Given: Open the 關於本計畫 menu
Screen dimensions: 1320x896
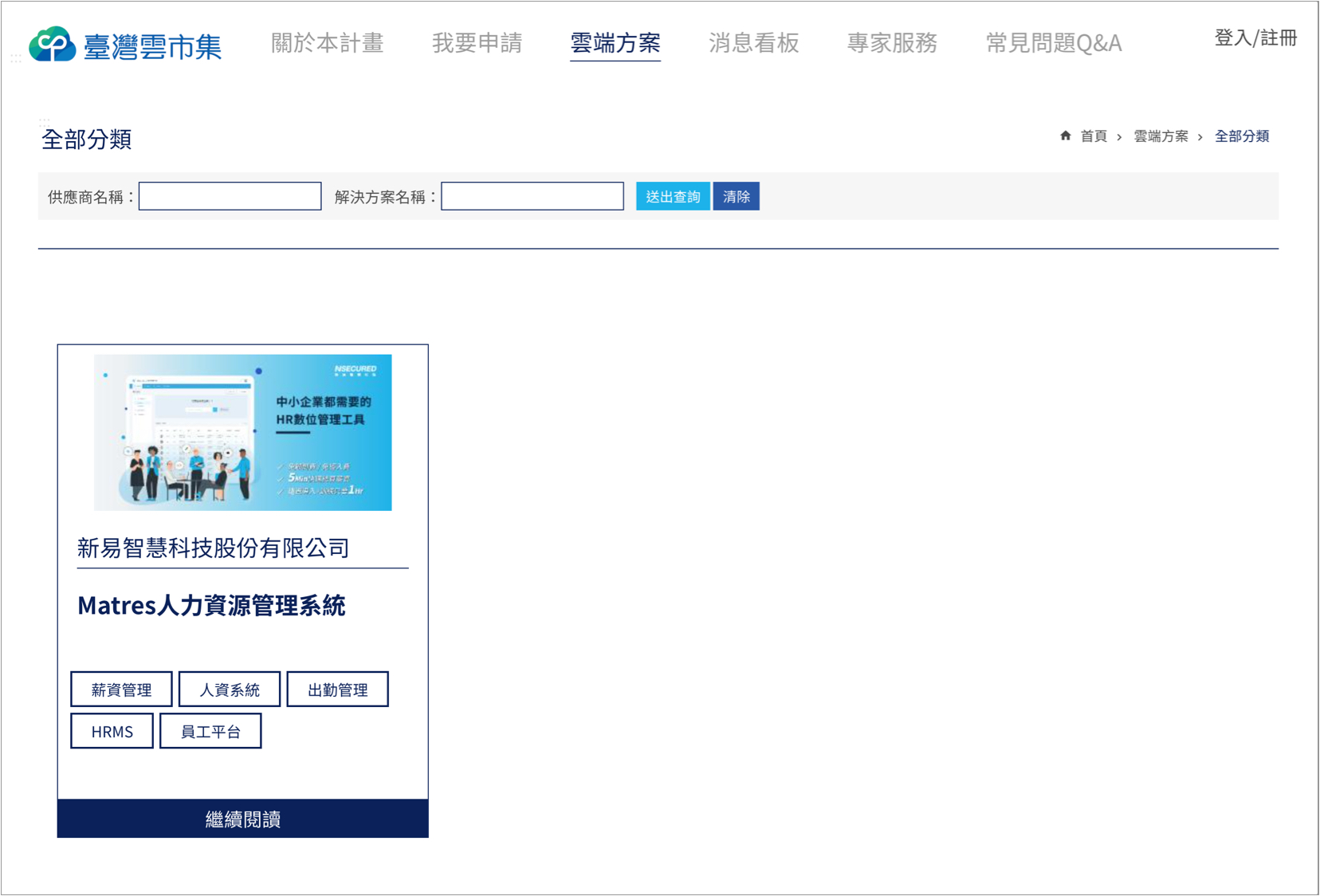Looking at the screenshot, I should 328,42.
